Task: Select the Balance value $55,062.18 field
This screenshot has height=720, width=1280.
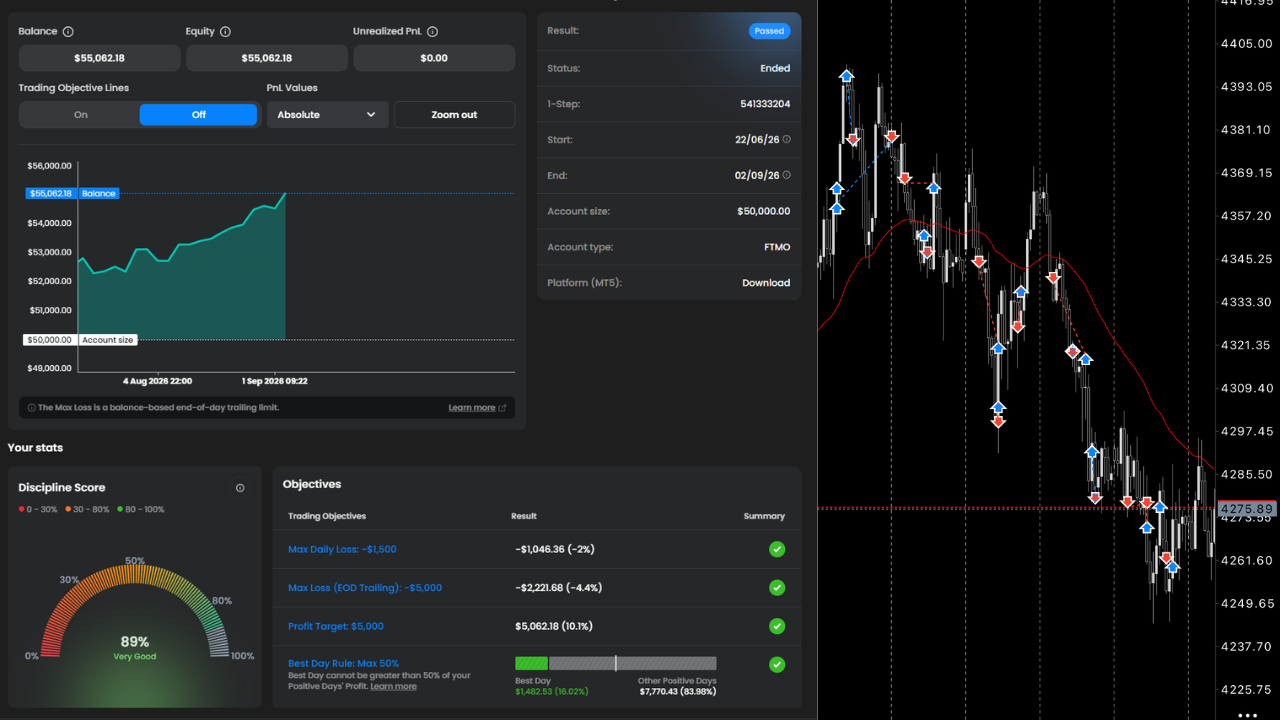Action: coord(99,58)
